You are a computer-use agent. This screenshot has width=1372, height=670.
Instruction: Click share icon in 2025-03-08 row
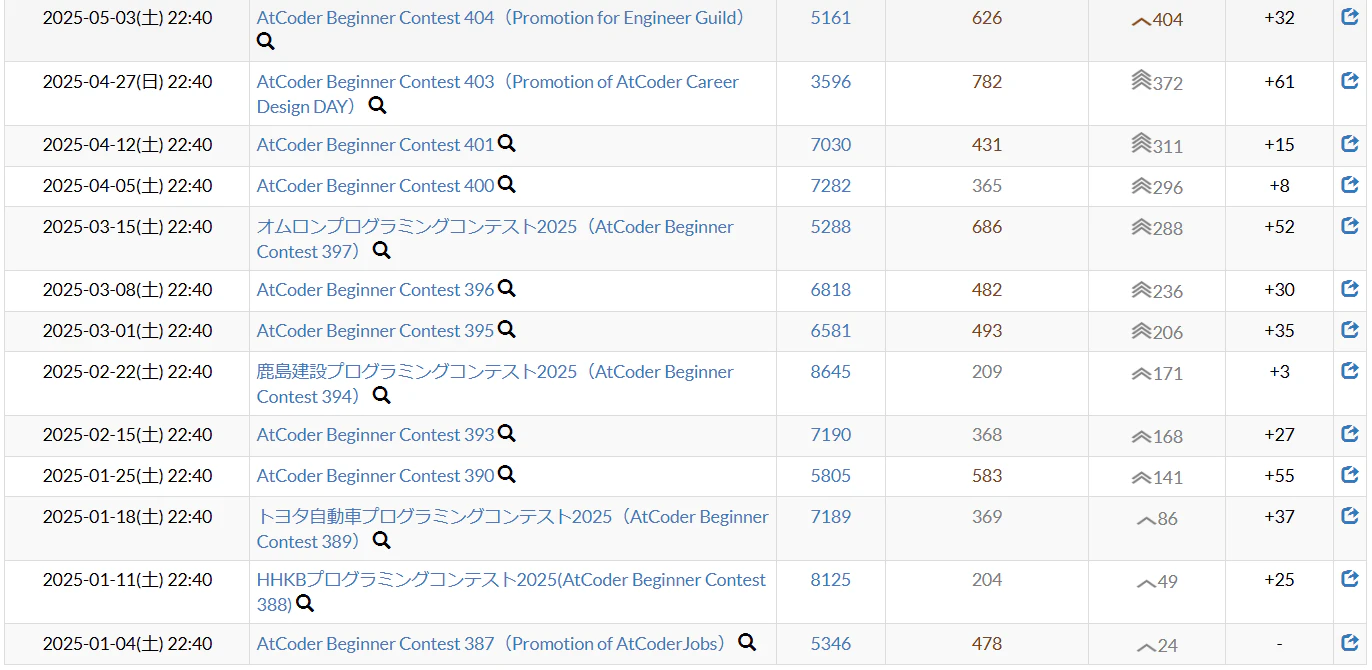pyautogui.click(x=1350, y=289)
